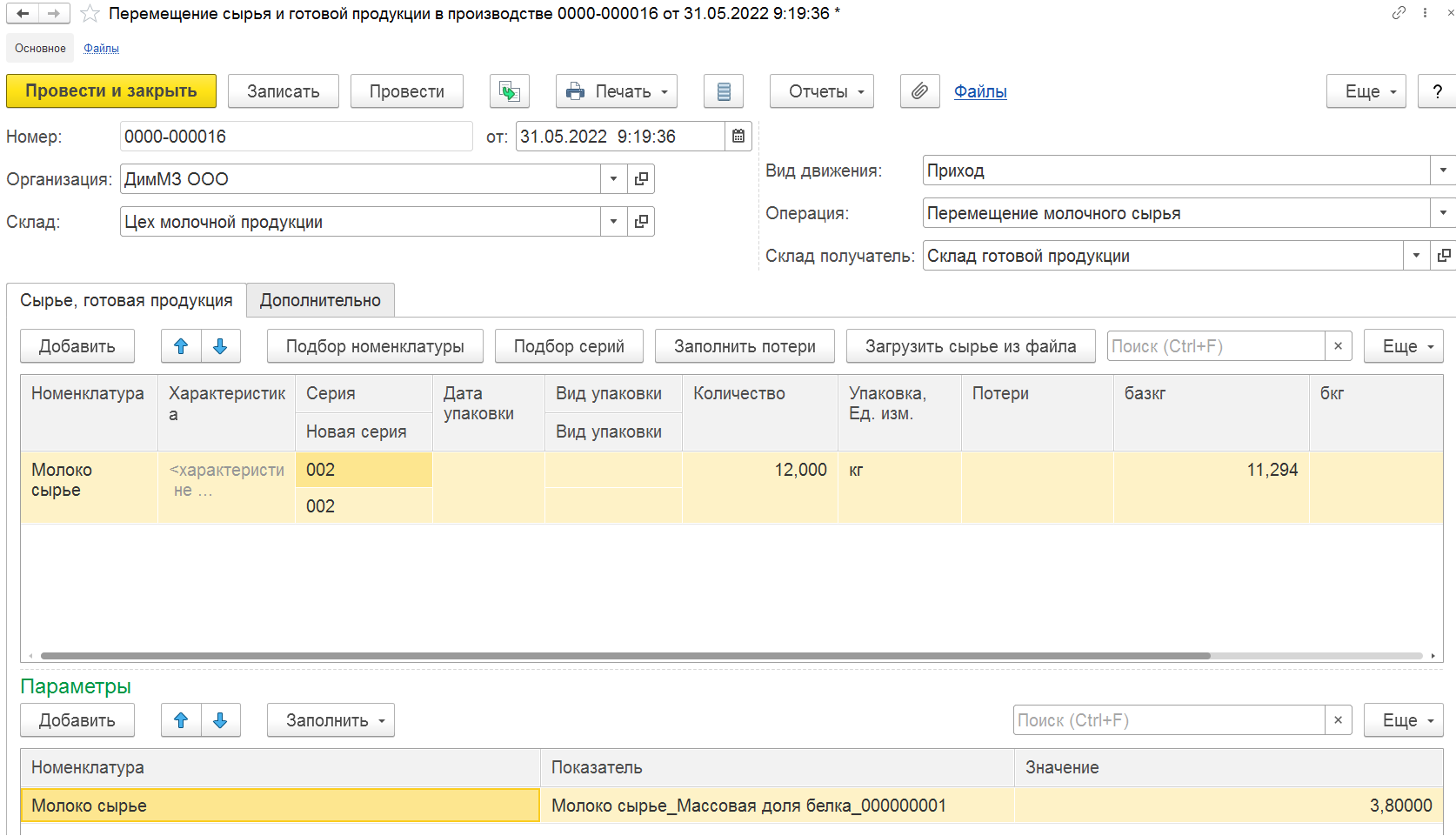Expand the Склад dropdown list

(614, 222)
